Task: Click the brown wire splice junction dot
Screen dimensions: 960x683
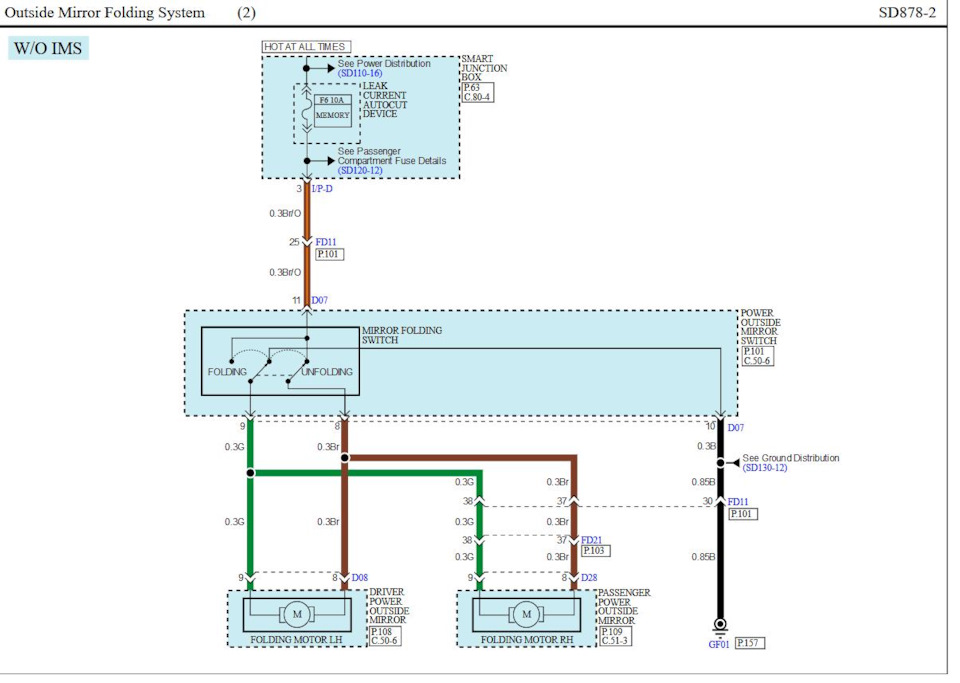Action: (344, 458)
